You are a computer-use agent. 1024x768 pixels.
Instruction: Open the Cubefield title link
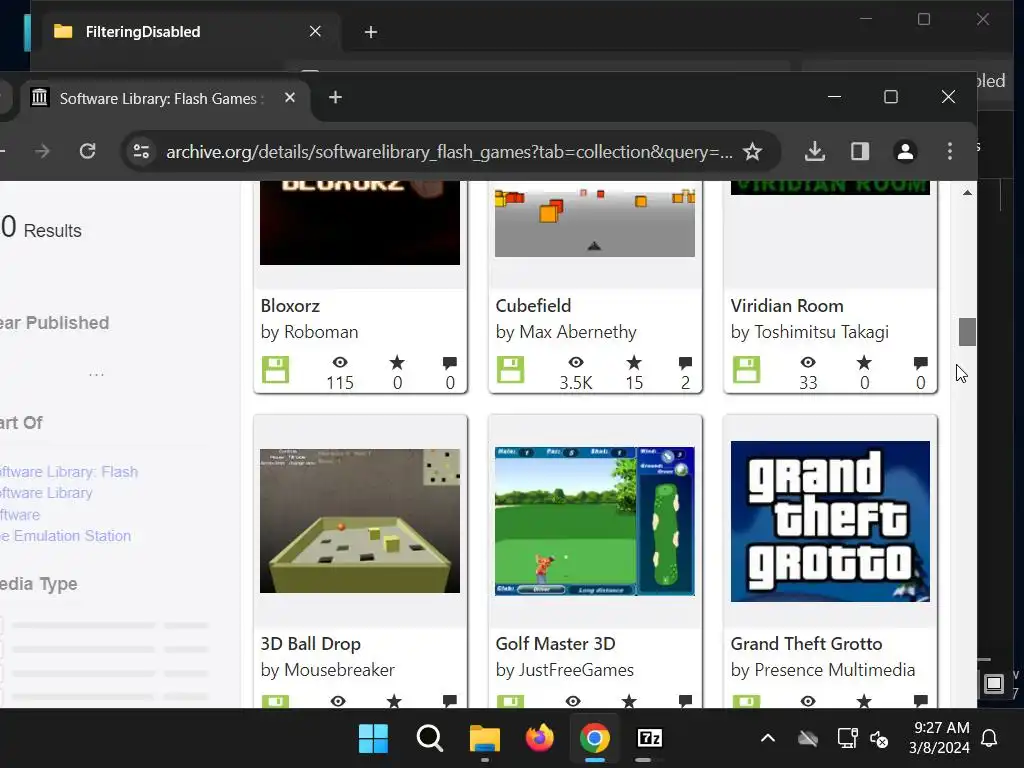click(533, 306)
